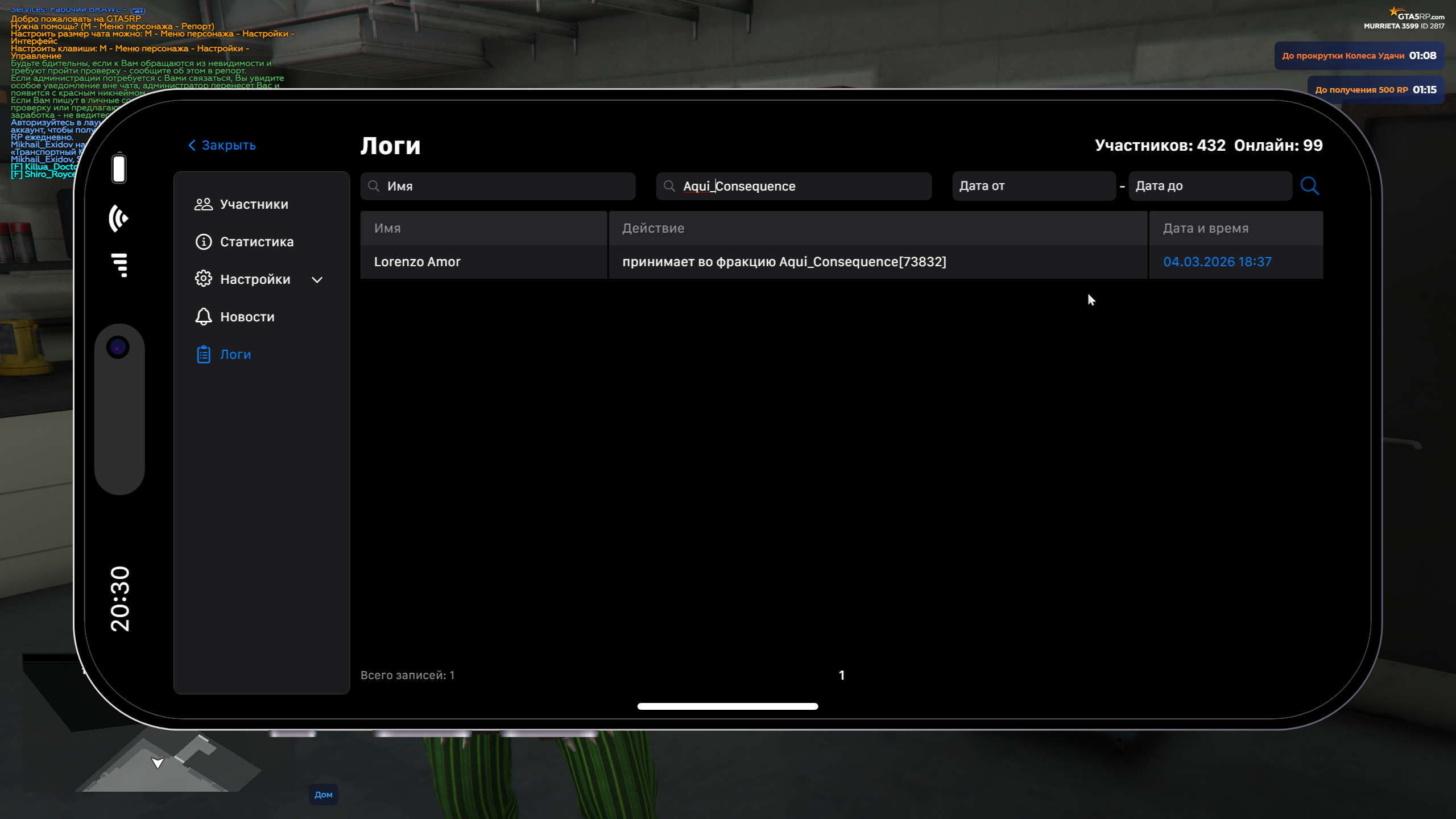Click the Логи clipboard icon
Image resolution: width=1456 pixels, height=819 pixels.
(x=203, y=354)
